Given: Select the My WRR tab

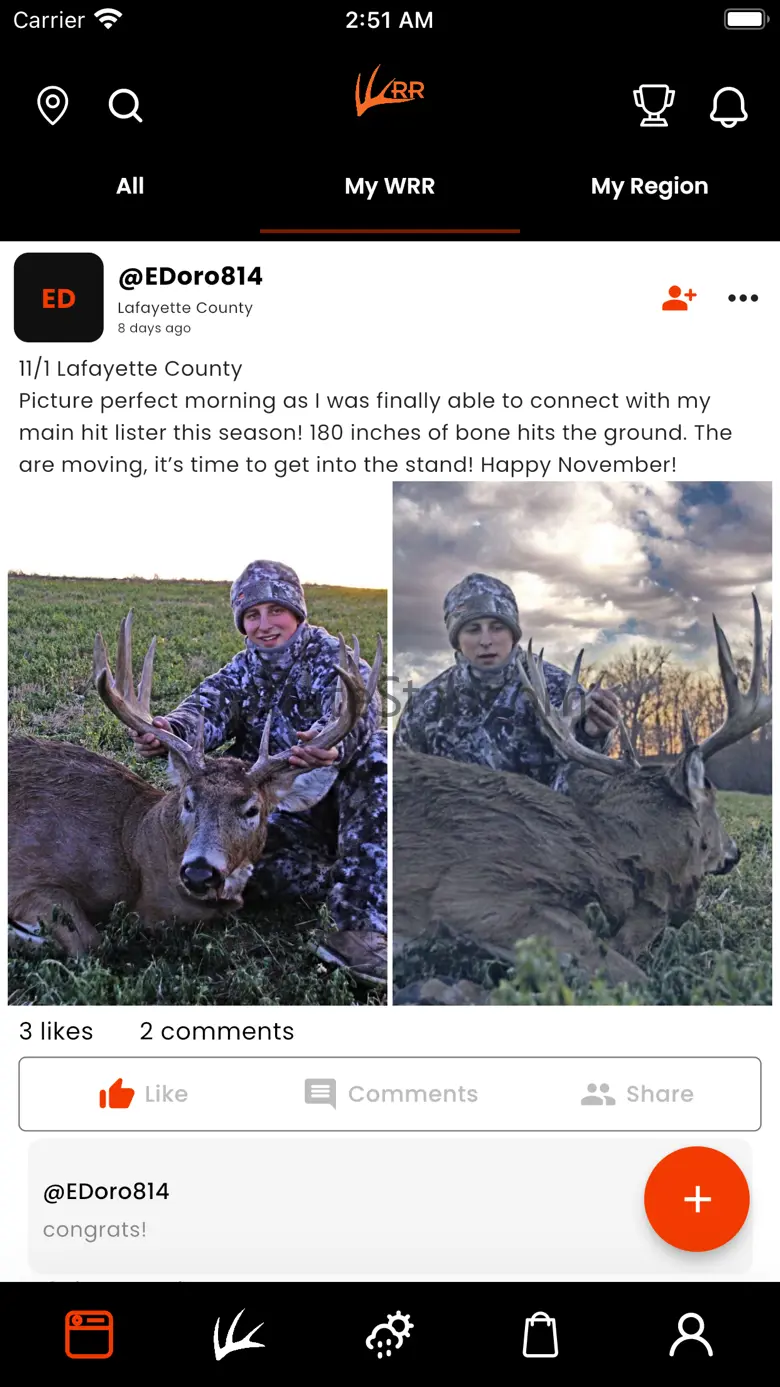Looking at the screenshot, I should (x=390, y=187).
